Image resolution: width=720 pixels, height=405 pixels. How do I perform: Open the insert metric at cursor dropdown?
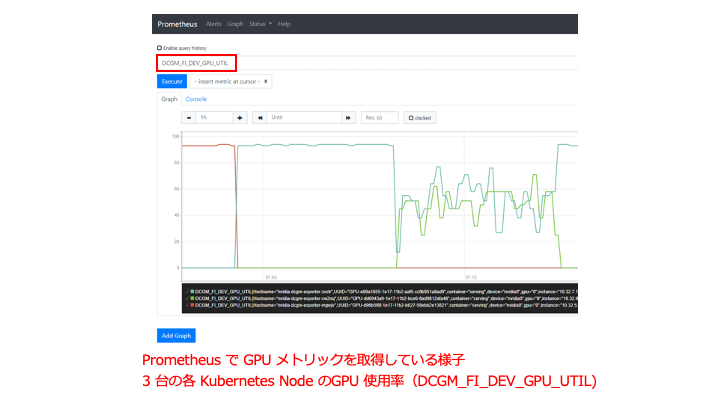tap(231, 81)
